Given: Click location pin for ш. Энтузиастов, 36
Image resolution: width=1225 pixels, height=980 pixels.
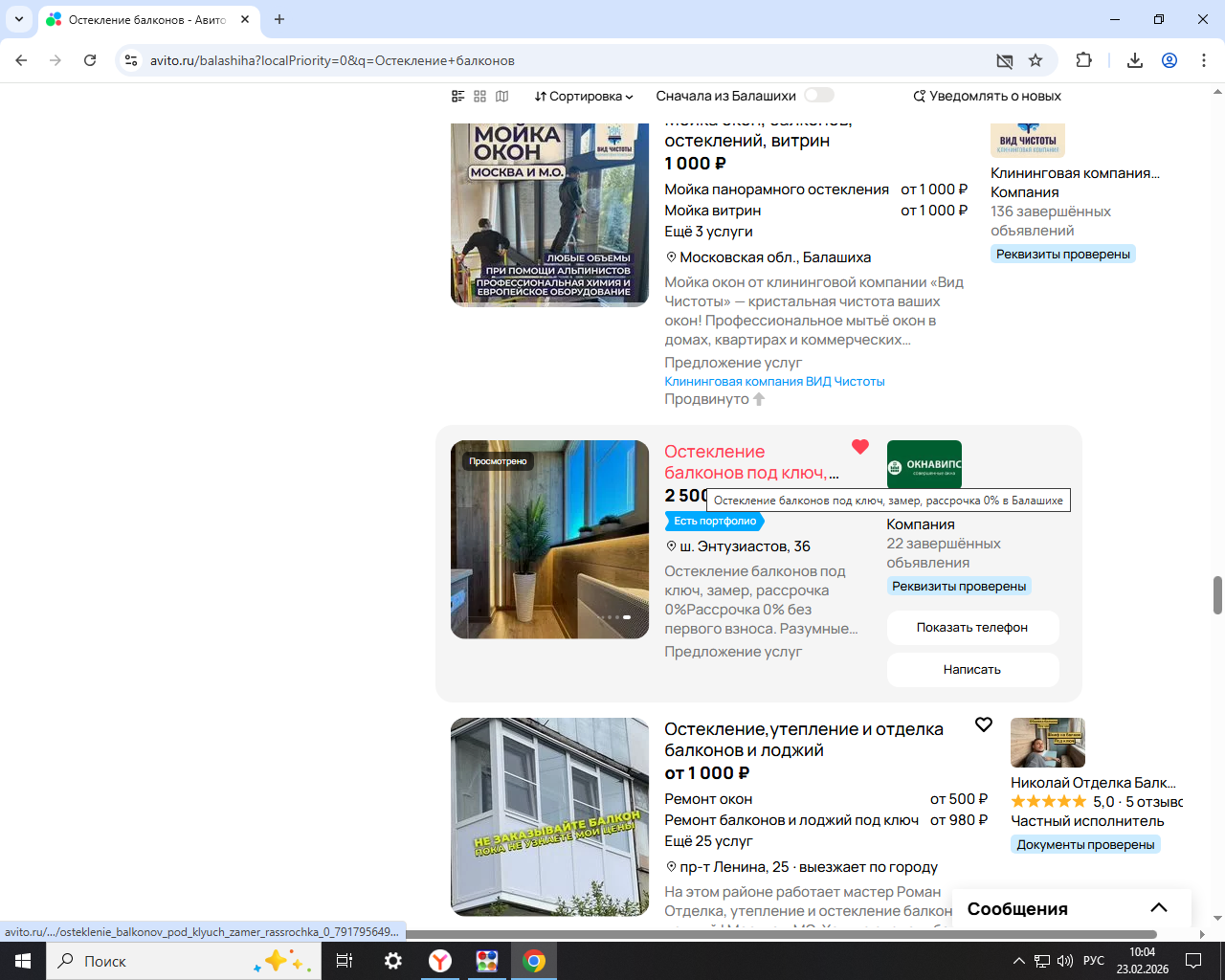Looking at the screenshot, I should tap(671, 546).
